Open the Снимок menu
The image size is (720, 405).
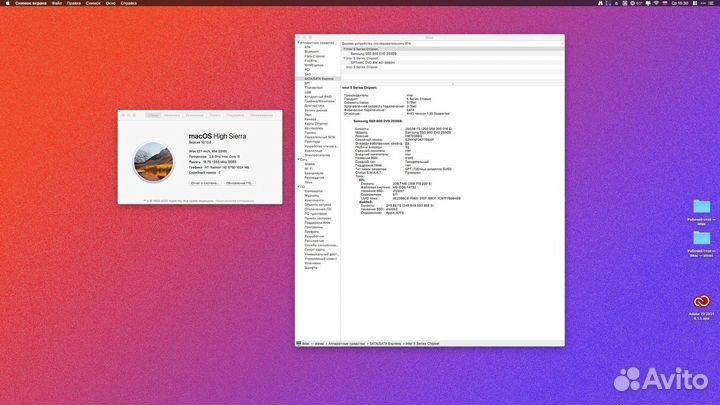pos(93,3)
